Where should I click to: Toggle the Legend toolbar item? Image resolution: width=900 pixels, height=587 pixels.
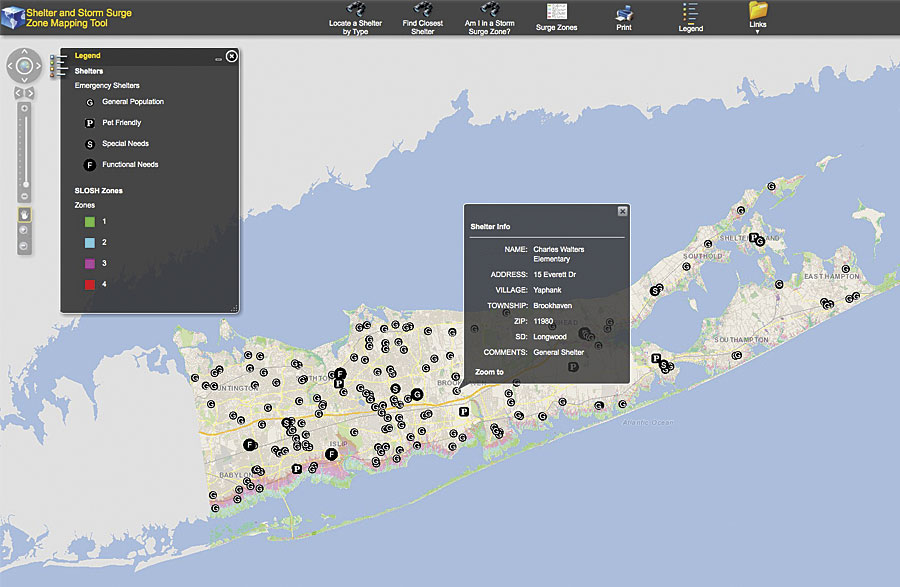tap(690, 17)
